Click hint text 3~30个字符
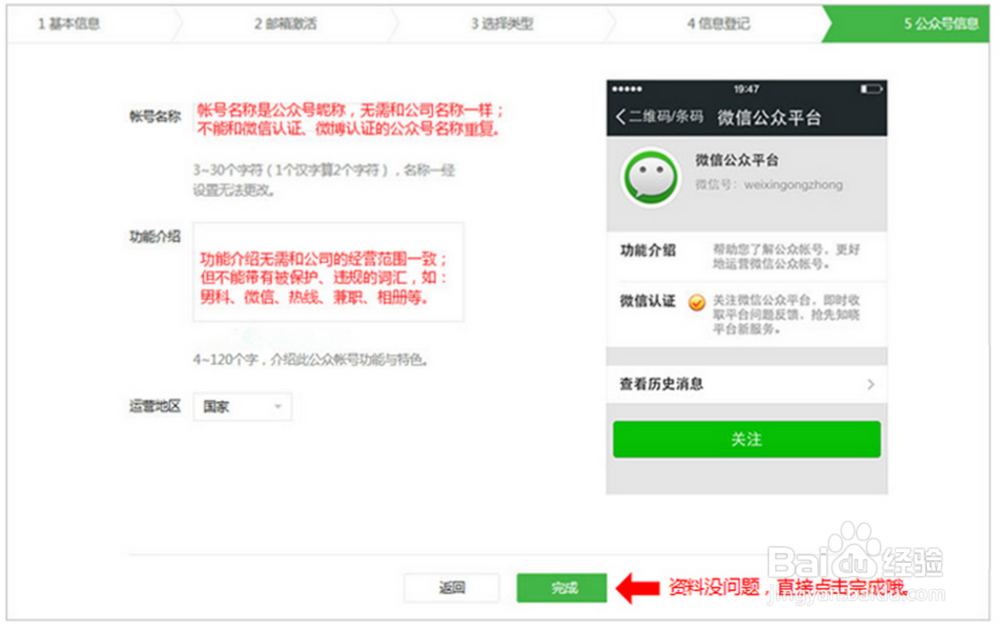The width and height of the screenshot is (1000, 628). click(x=324, y=180)
